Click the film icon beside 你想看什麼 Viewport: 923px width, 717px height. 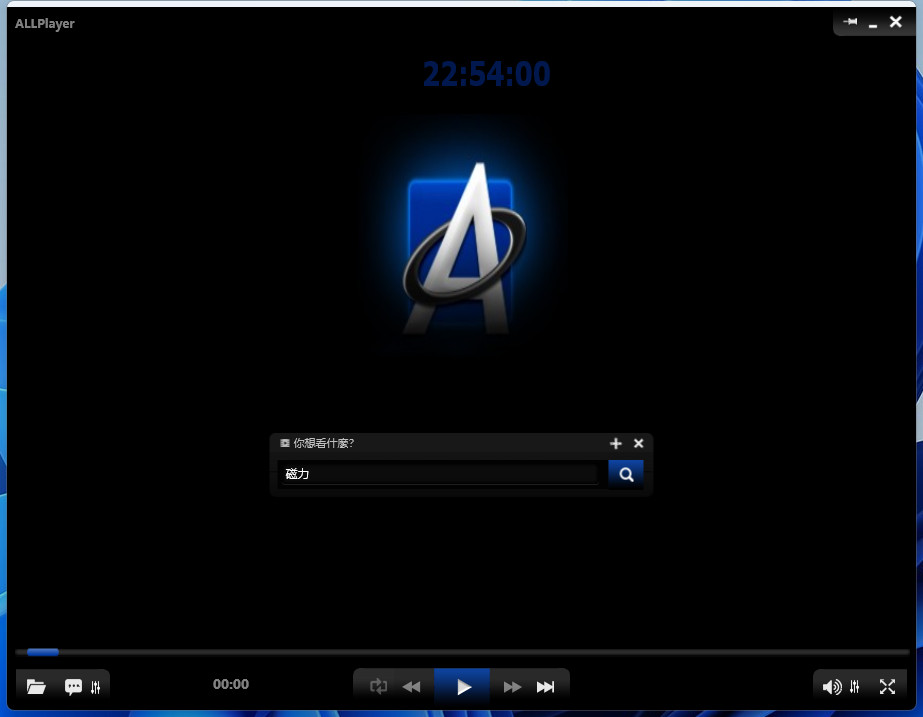pyautogui.click(x=285, y=443)
